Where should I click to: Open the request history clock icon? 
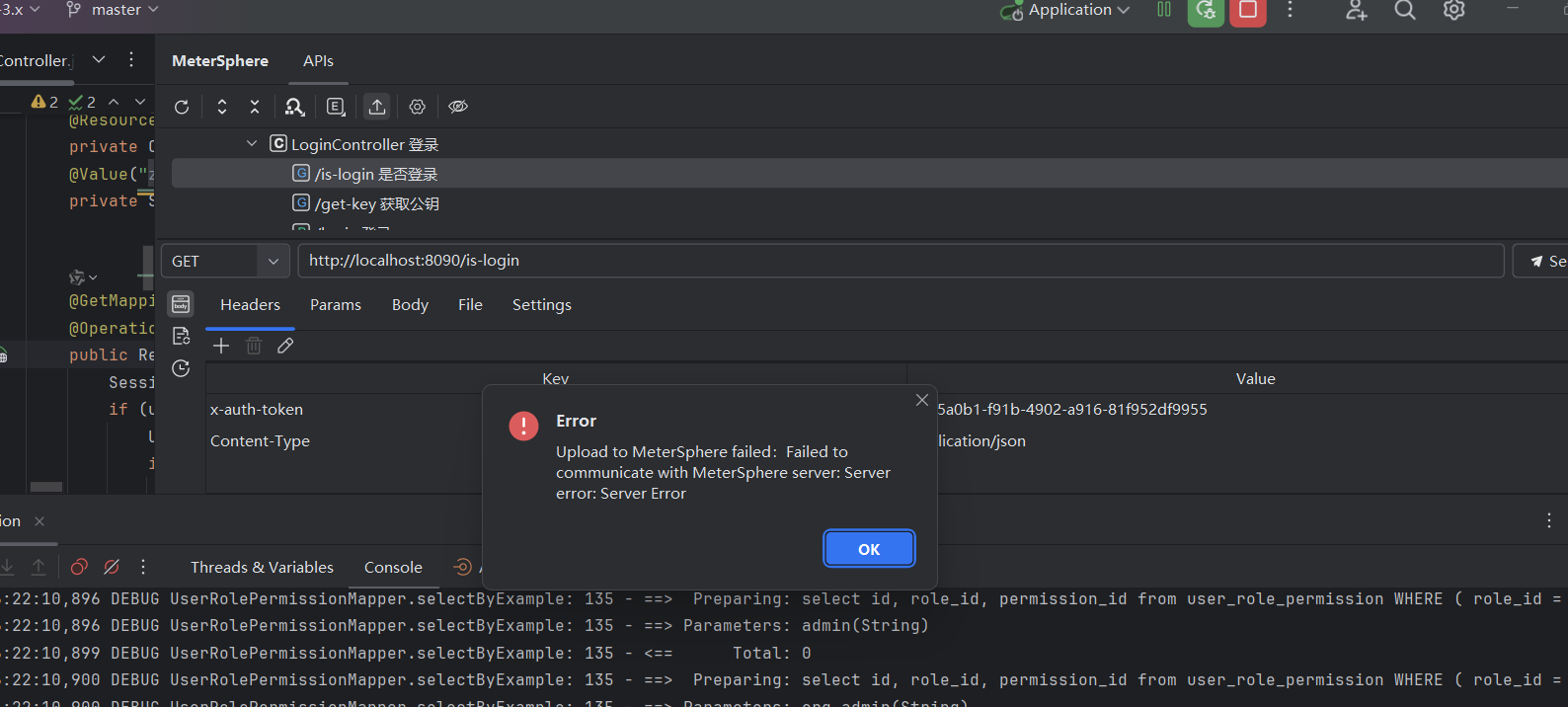click(x=181, y=368)
